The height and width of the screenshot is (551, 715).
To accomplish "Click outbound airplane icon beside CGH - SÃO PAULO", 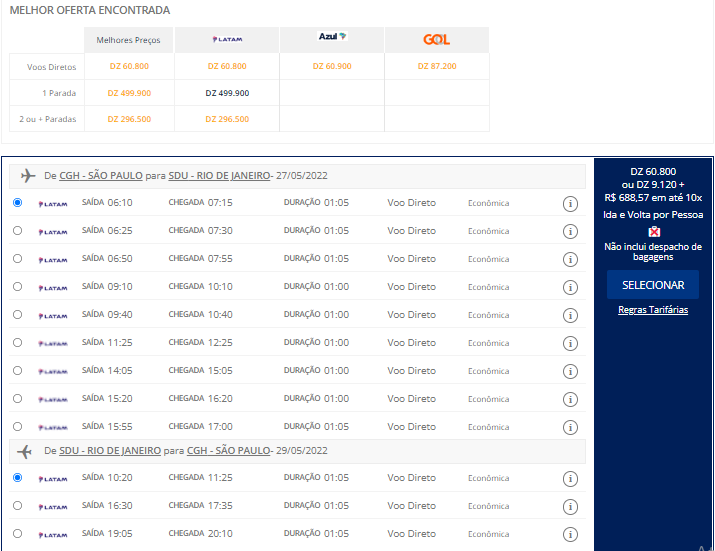I will (28, 176).
